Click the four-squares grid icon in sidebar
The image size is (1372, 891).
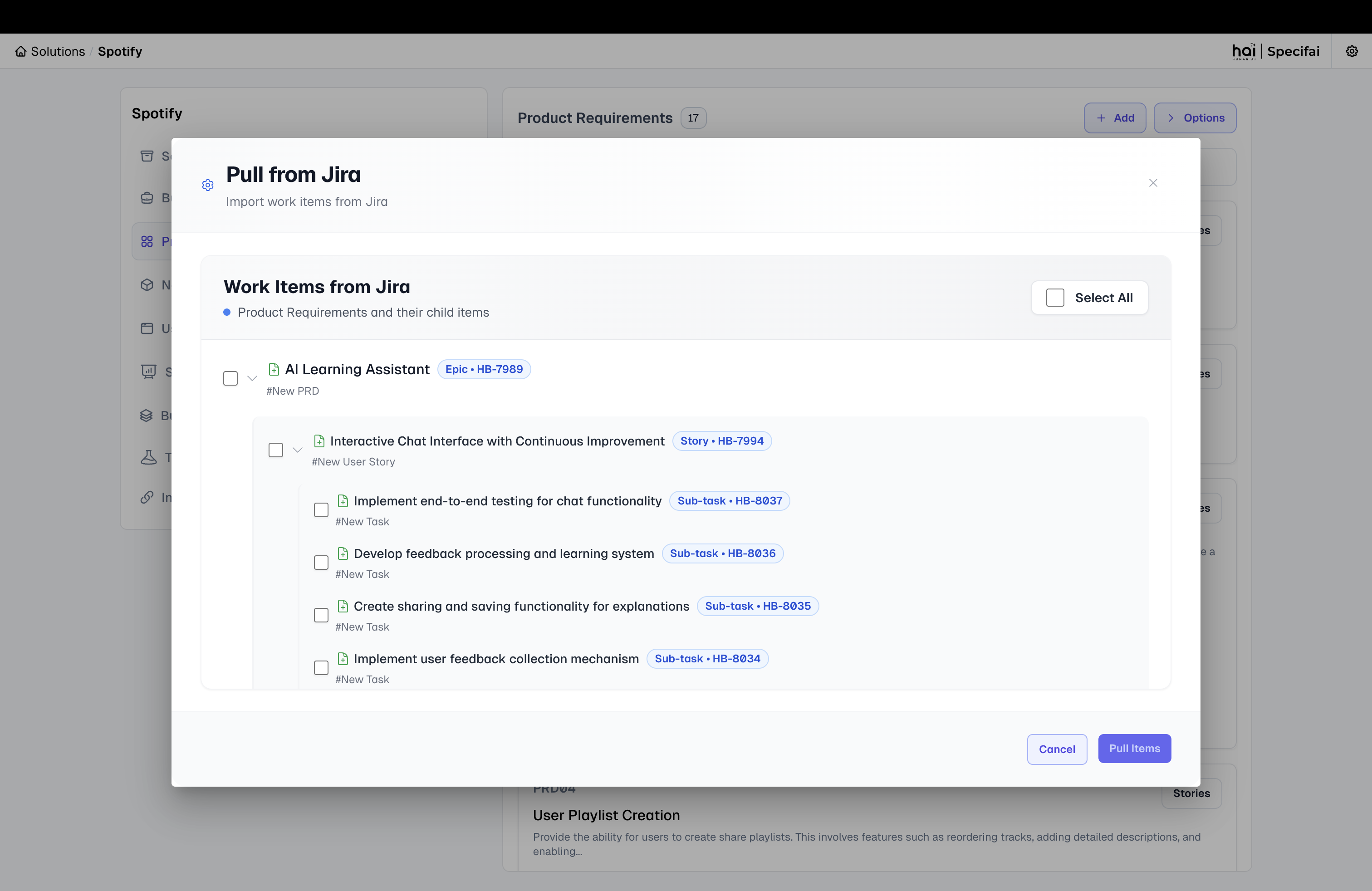[x=147, y=241]
